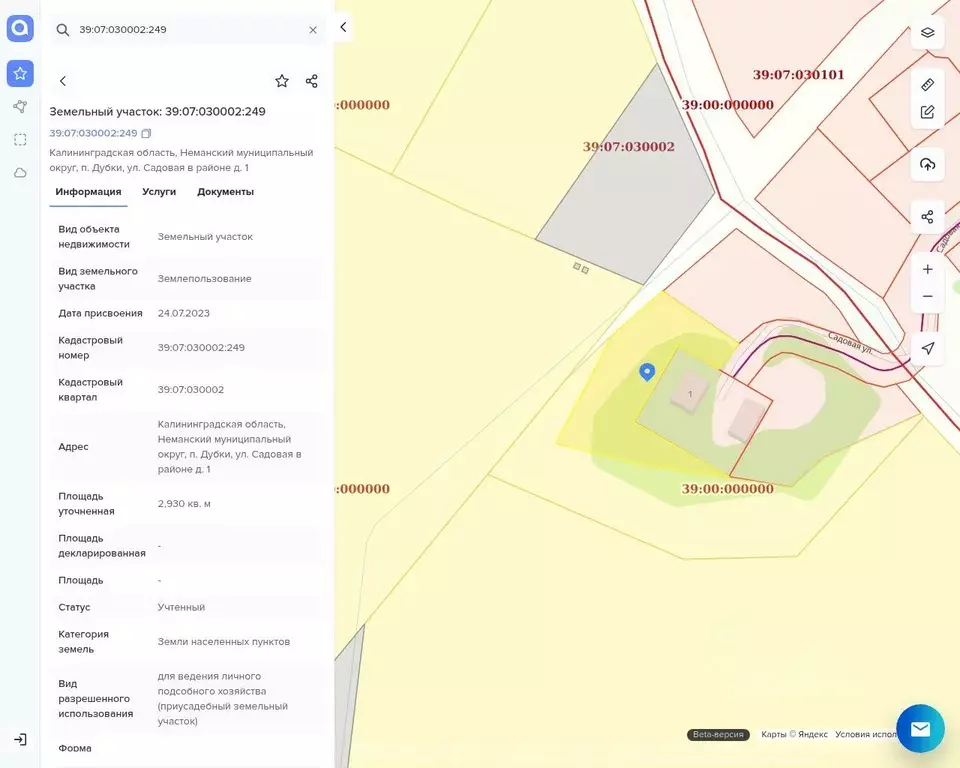Click the search field with cadastral number

tap(187, 30)
